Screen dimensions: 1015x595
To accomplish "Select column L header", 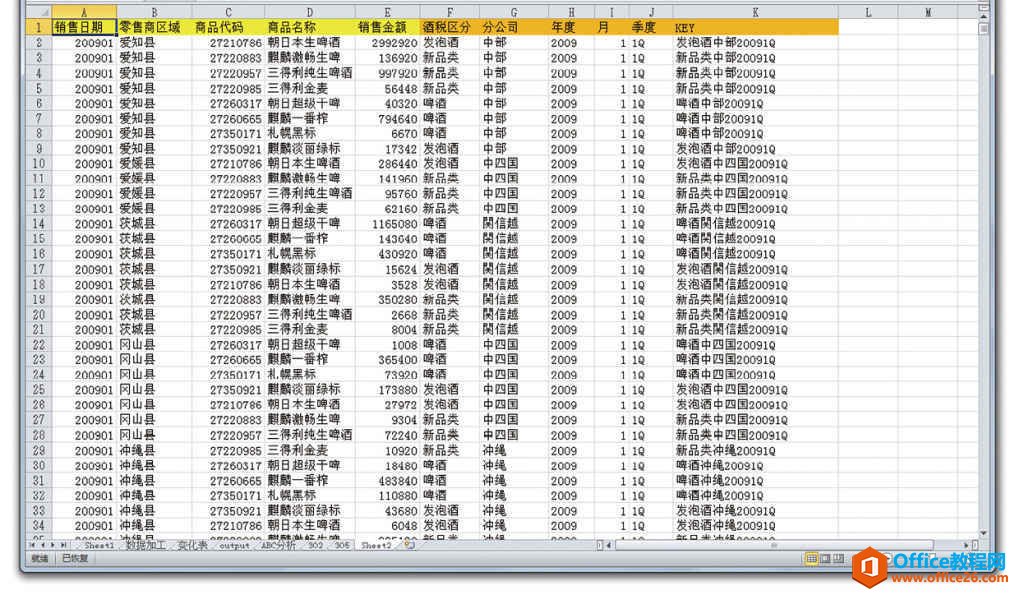I will (868, 12).
